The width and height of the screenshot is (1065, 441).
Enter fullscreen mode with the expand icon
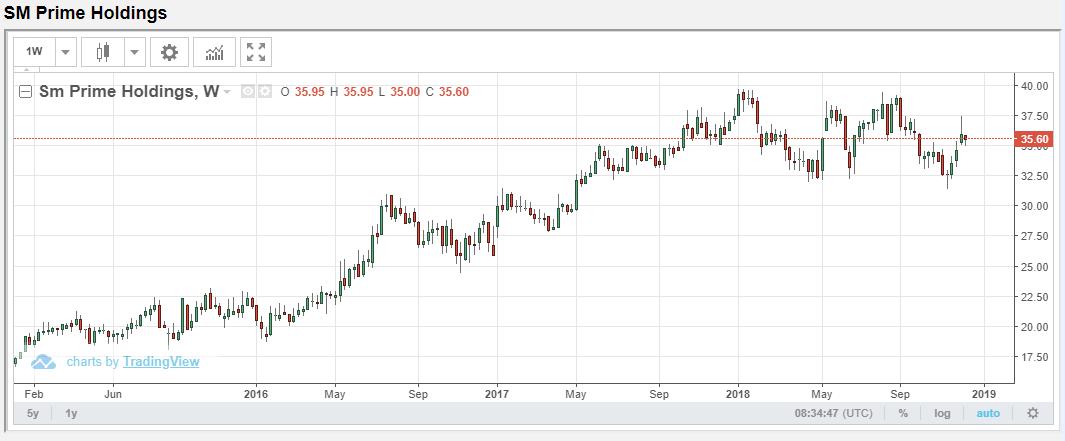point(256,52)
